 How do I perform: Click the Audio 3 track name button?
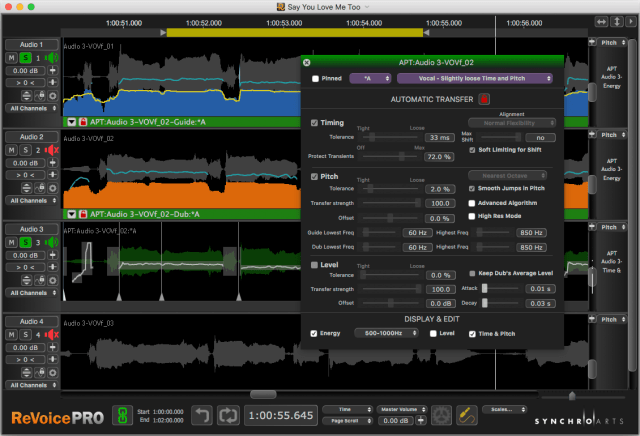pyautogui.click(x=31, y=229)
